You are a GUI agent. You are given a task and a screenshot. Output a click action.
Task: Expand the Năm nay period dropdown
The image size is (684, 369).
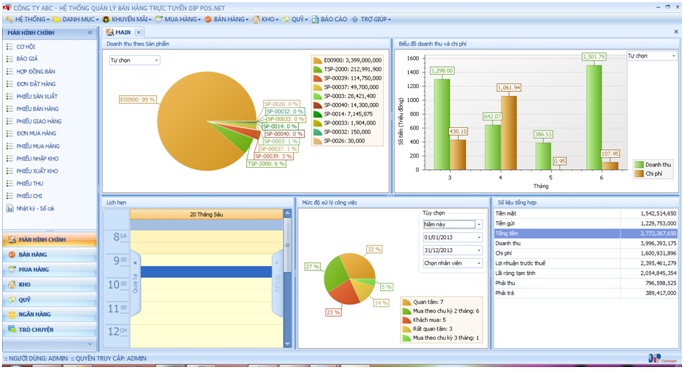pos(479,225)
